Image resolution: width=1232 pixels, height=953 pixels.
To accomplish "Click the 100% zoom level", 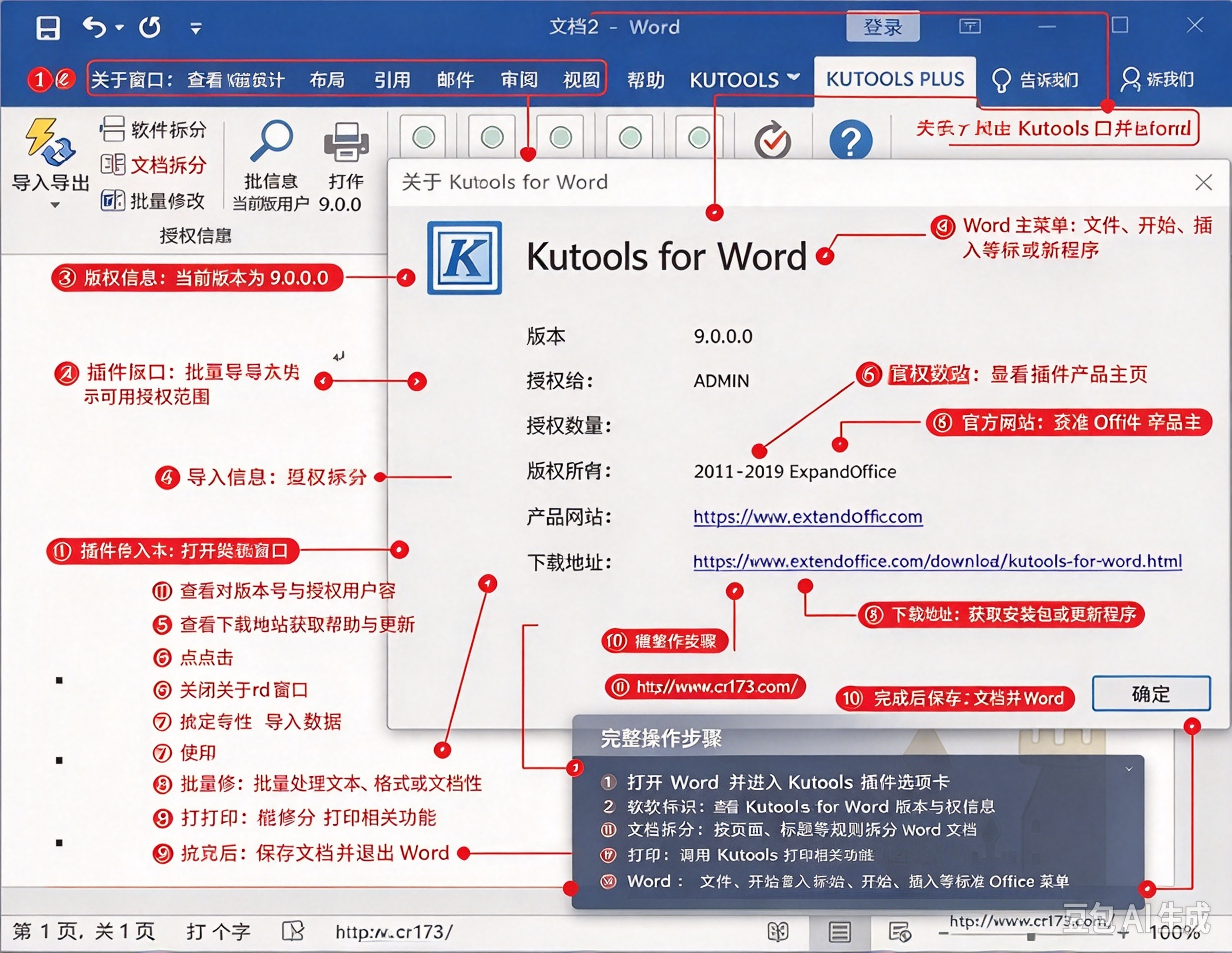I will (x=1175, y=932).
